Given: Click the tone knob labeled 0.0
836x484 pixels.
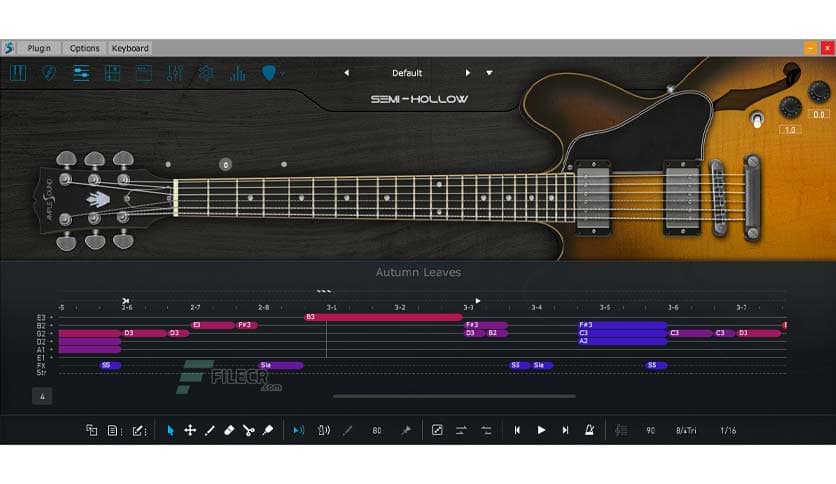Looking at the screenshot, I should (x=819, y=92).
